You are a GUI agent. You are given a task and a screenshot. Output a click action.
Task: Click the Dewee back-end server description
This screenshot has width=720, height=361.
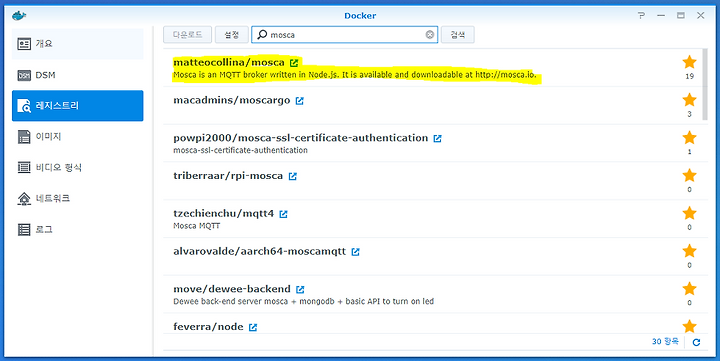(x=304, y=301)
